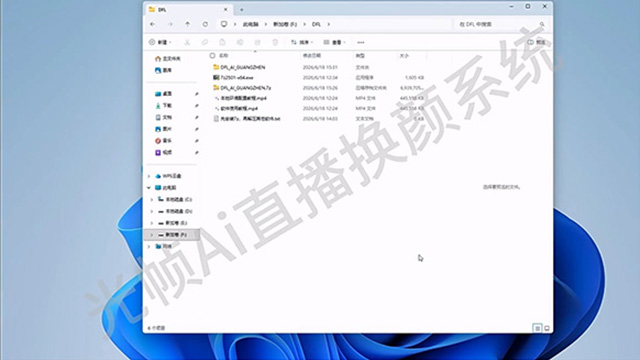
Task: Click the DFL_AI_GUANGZHEN.7z archive icon
Action: [216, 88]
